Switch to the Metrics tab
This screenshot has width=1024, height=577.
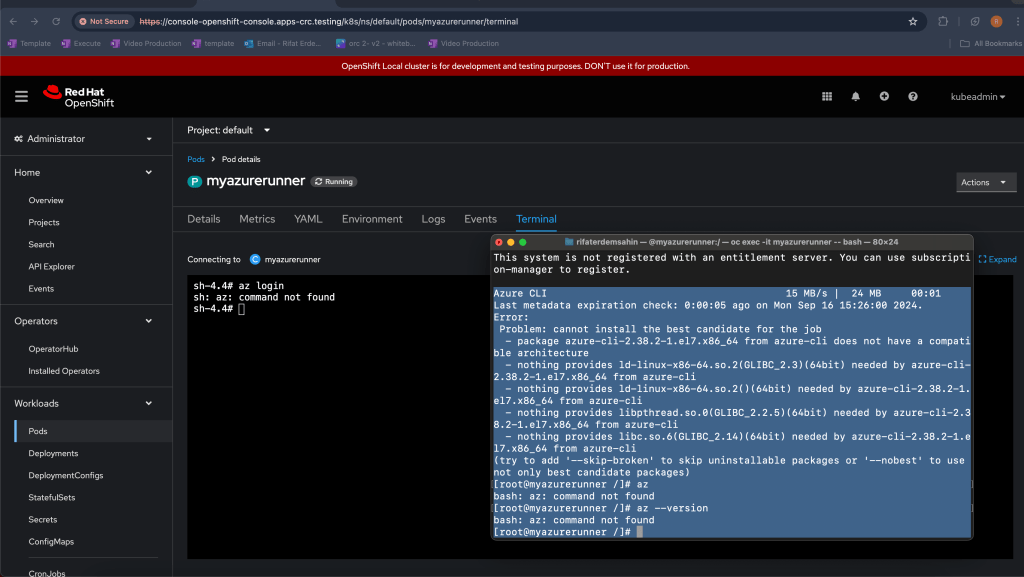click(x=257, y=219)
